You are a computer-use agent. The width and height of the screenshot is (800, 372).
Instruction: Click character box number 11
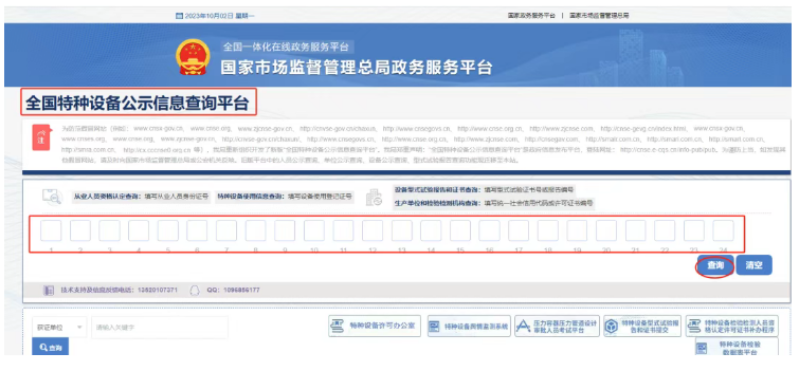coord(343,231)
